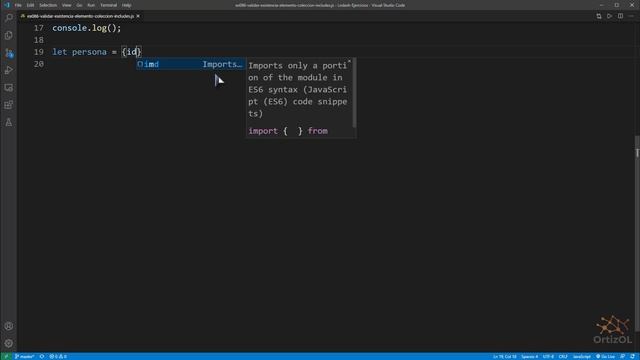Run the code with the play icon

[609, 16]
